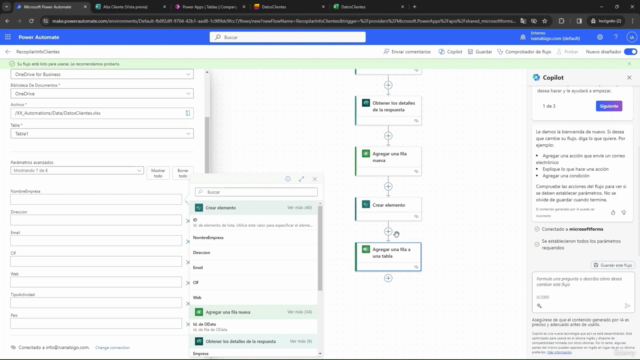Select ID dynamic content item
640x360 pixels.
pos(253,222)
